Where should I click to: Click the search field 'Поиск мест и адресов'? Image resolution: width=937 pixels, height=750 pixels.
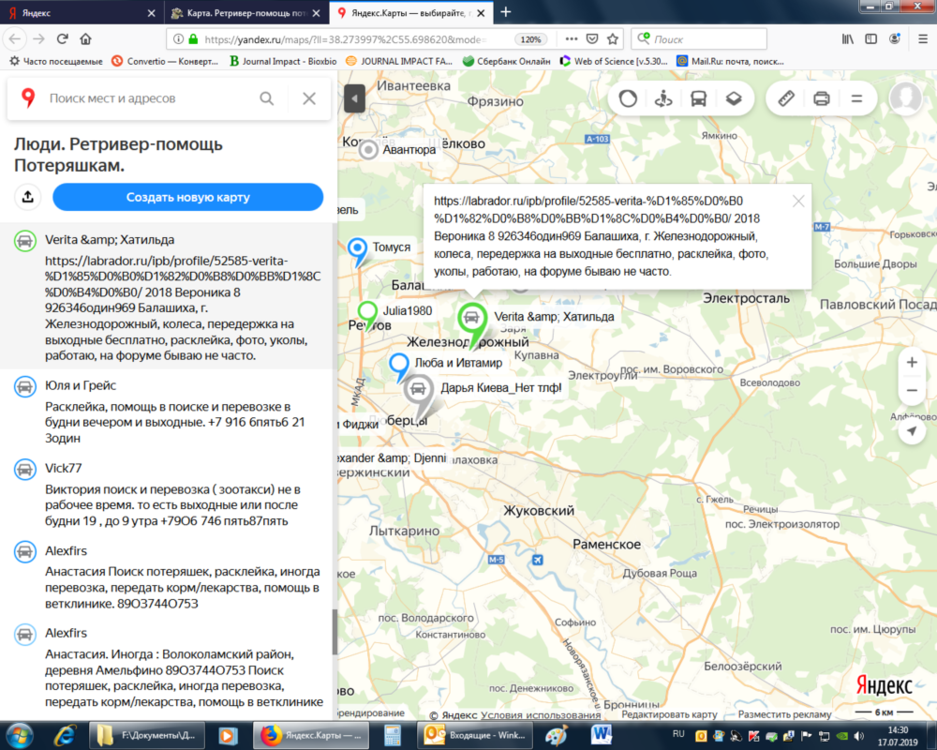(x=150, y=99)
